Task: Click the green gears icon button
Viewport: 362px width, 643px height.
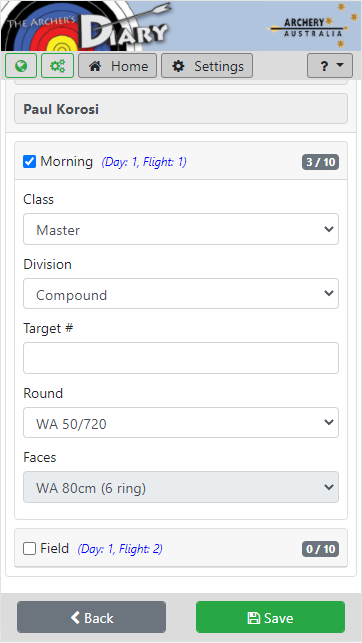Action: point(57,66)
